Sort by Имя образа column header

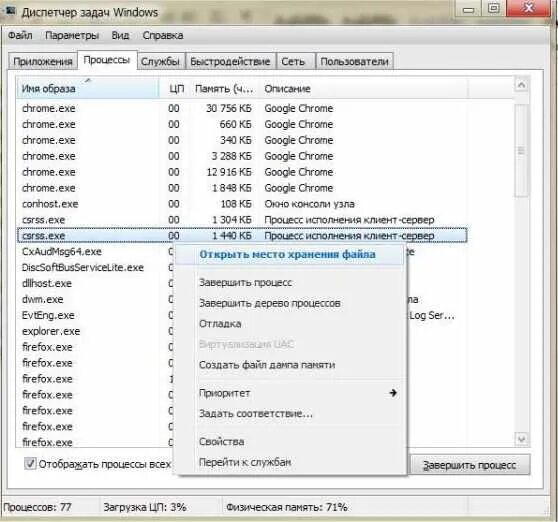point(88,89)
